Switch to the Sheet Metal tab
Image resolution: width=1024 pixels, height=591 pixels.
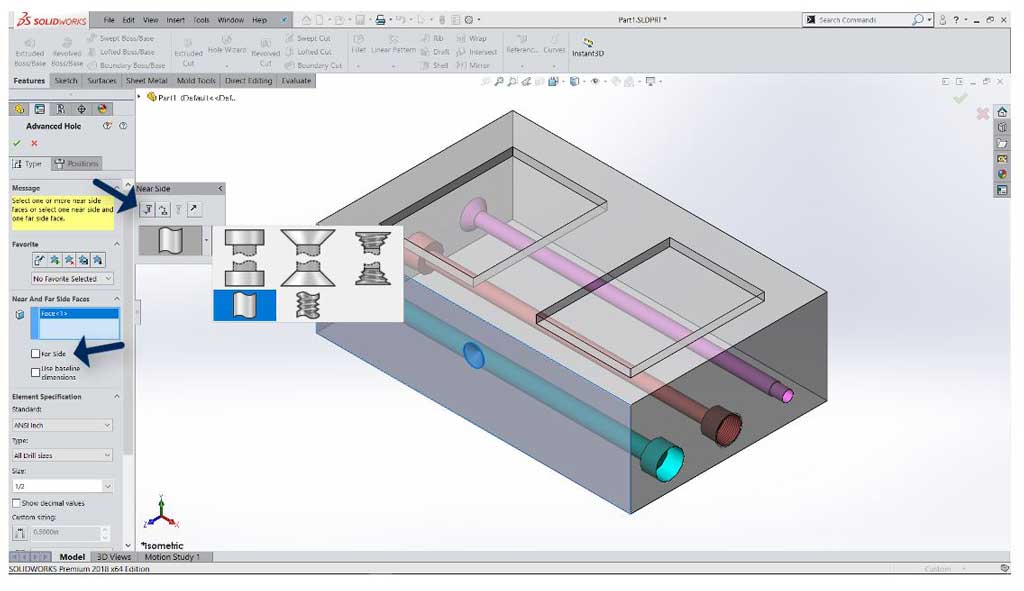146,80
